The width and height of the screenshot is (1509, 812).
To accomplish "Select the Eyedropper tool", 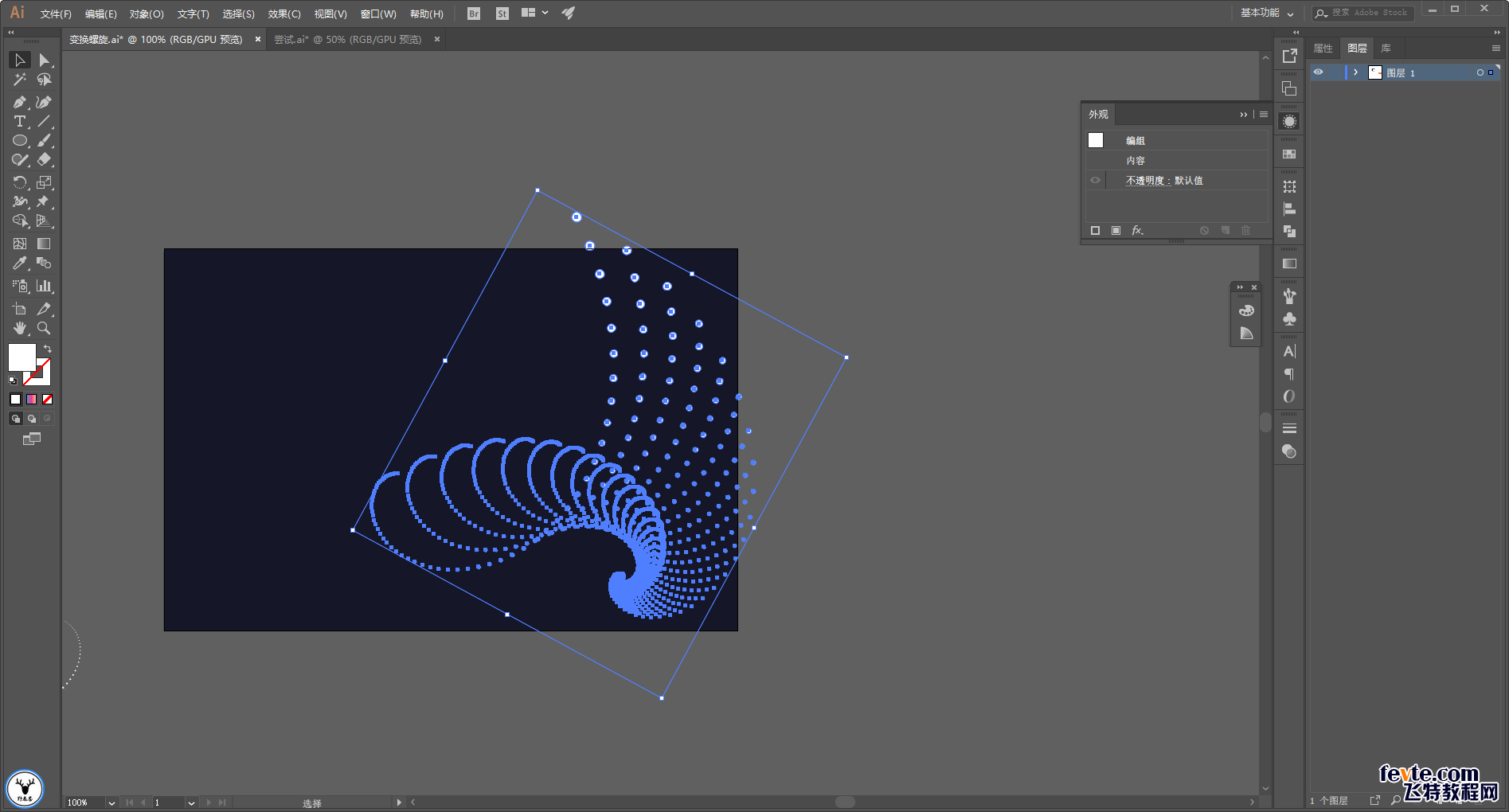I will pyautogui.click(x=20, y=264).
